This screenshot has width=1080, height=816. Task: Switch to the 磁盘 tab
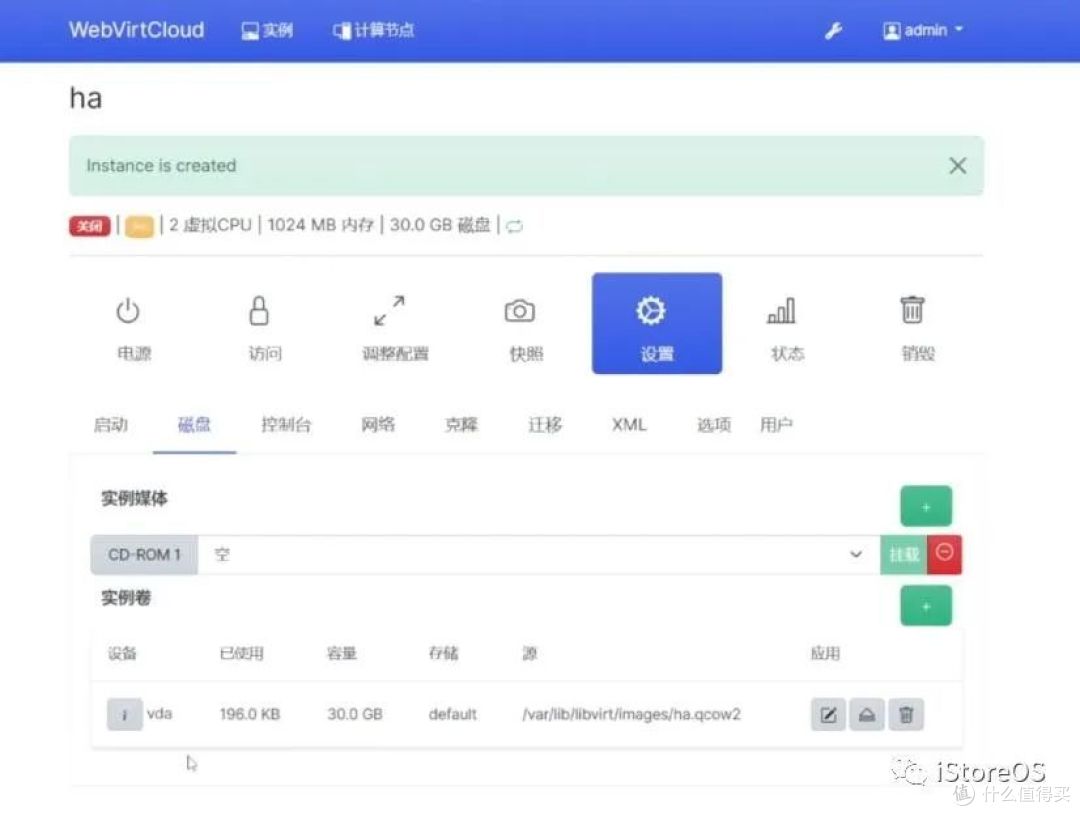tap(194, 425)
